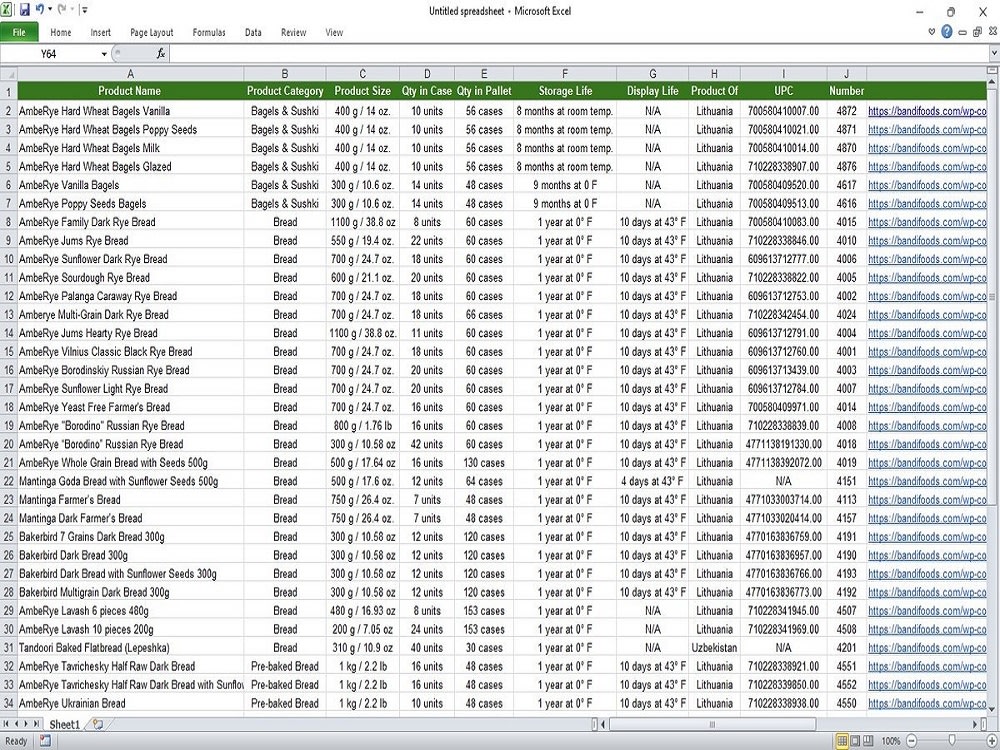
Task: Click the Product Name header cell
Action: click(x=130, y=91)
